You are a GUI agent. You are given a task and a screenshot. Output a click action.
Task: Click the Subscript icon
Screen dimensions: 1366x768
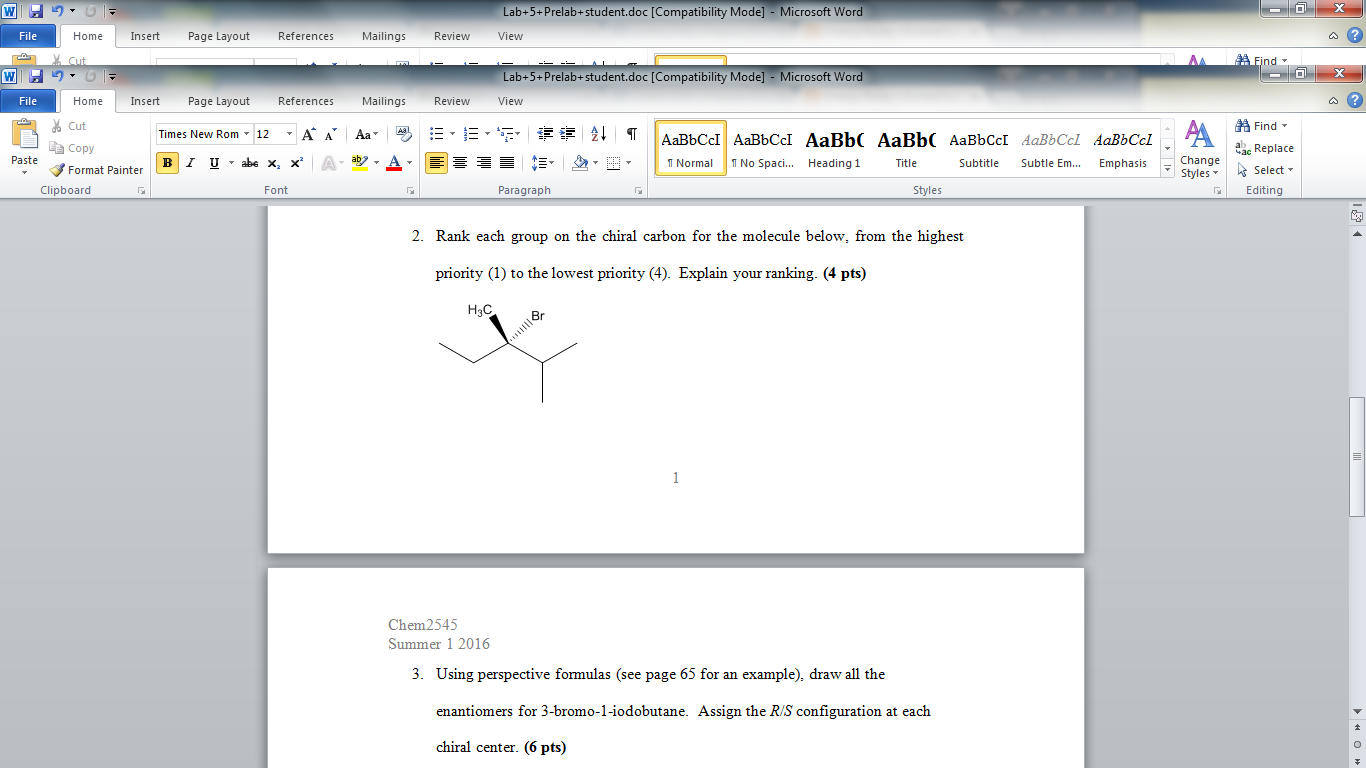point(272,163)
